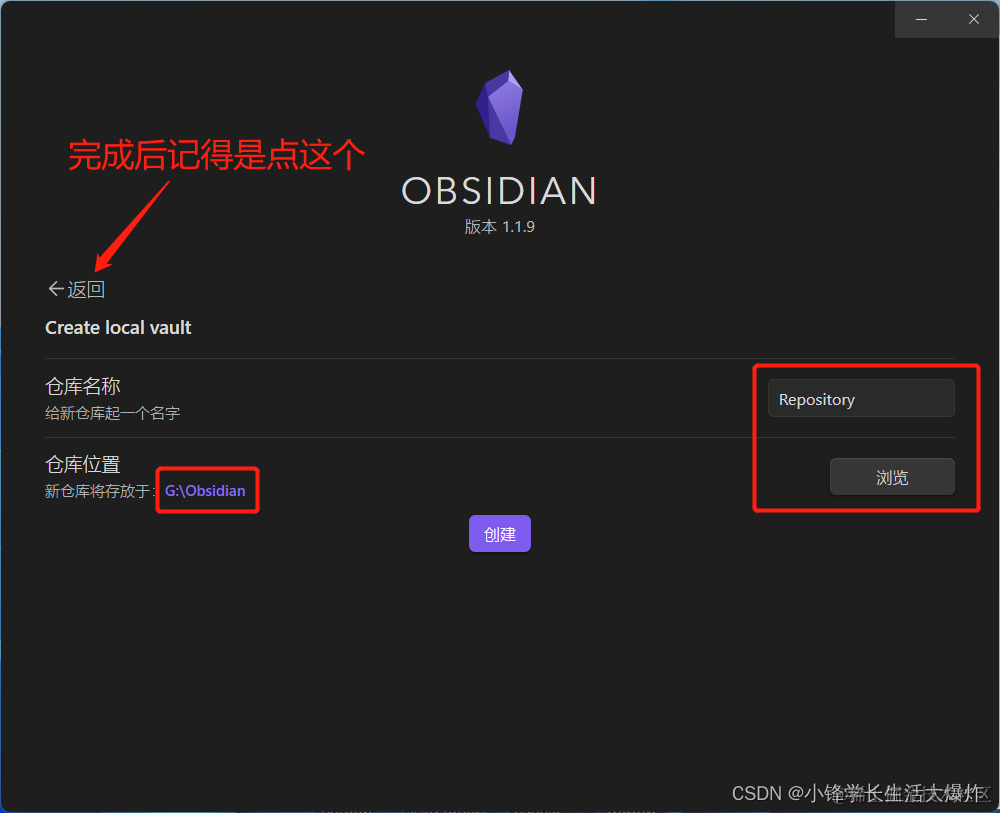Click the OBSIDIAN title text
Viewport: 1000px width, 813px height.
499,191
